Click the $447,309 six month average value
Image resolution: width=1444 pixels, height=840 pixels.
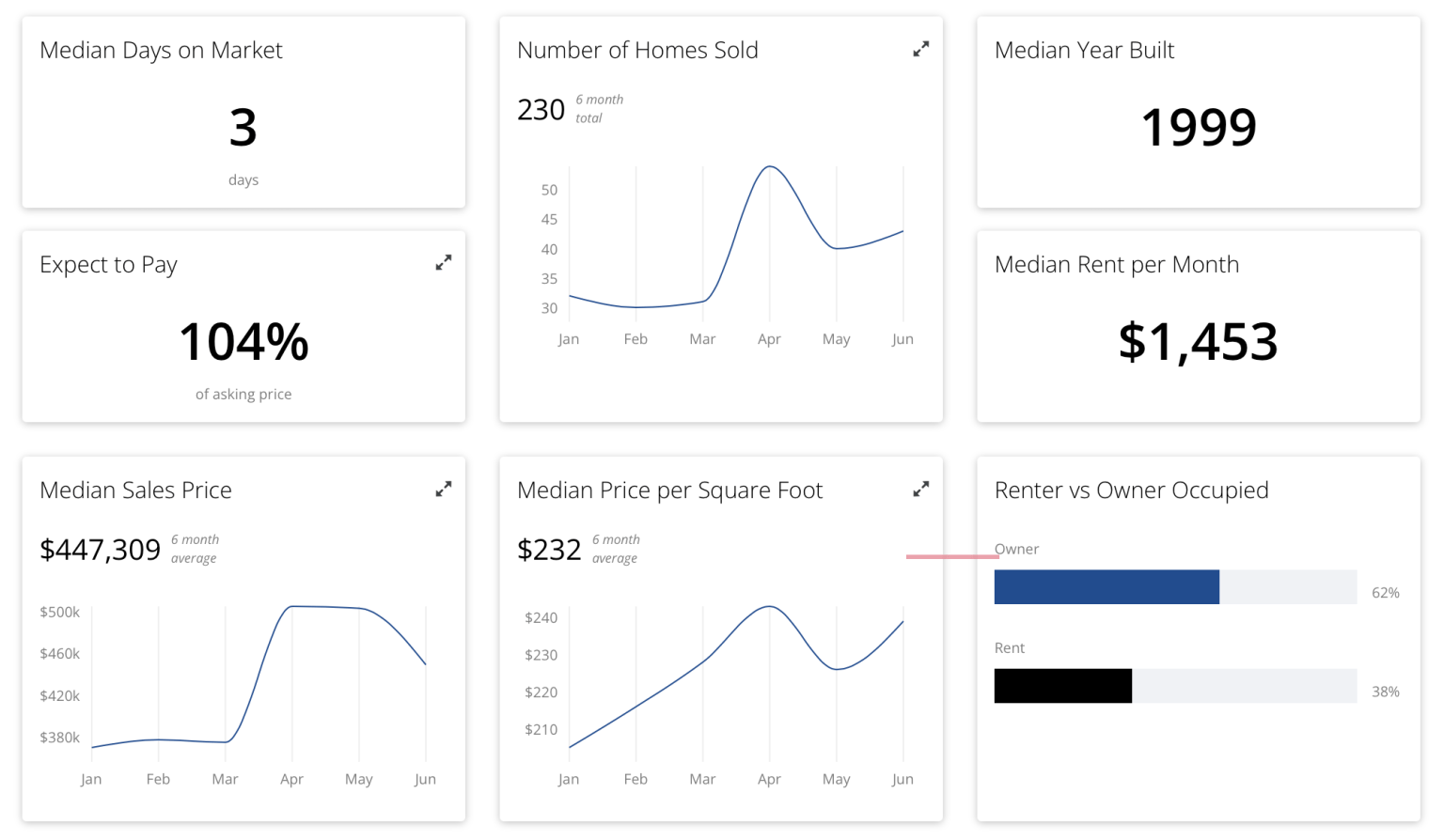click(x=101, y=550)
